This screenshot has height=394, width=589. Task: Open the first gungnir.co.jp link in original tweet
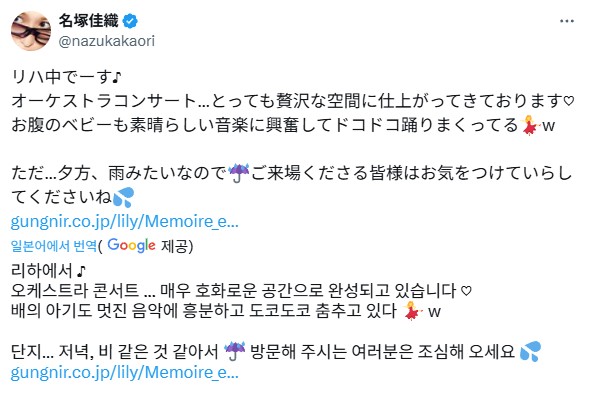pos(124,222)
